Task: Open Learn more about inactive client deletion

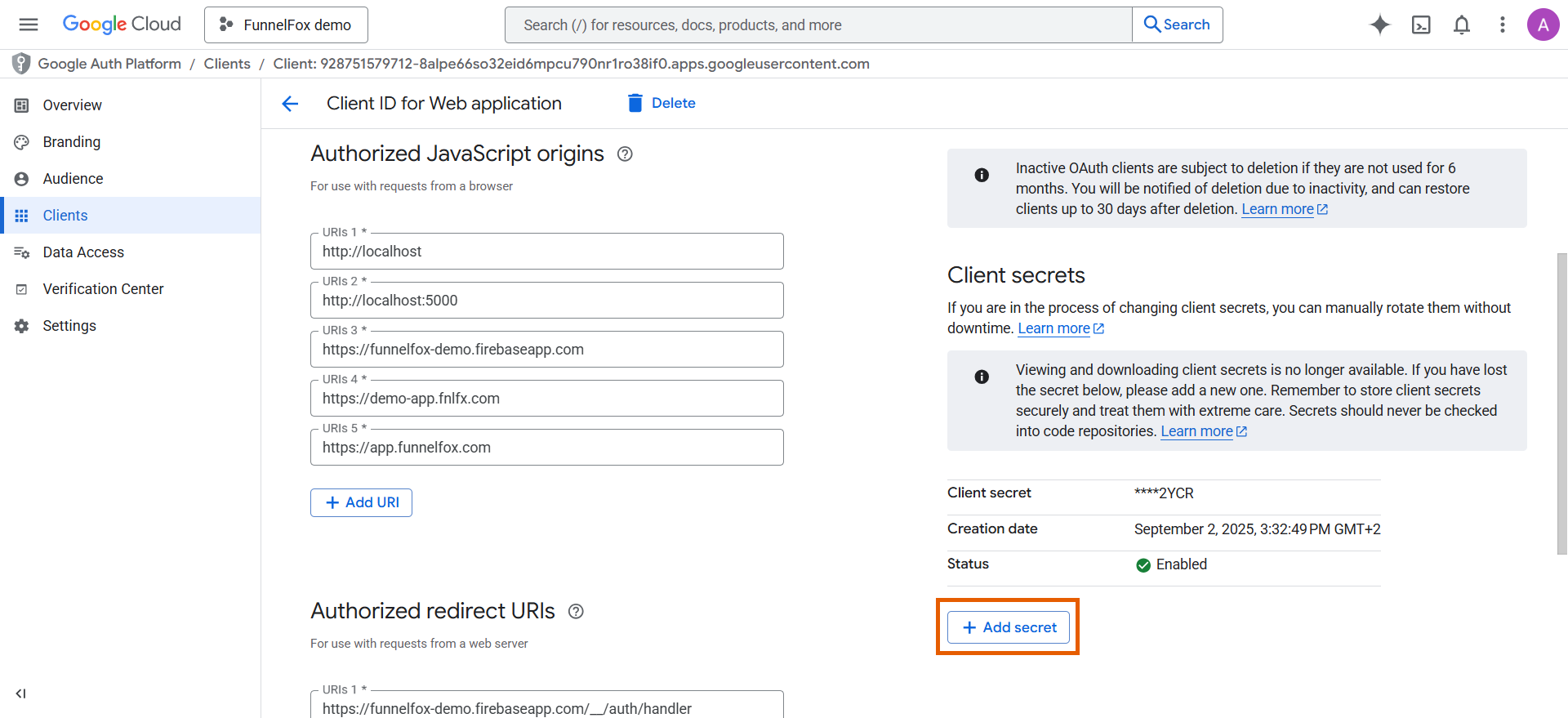Action: (x=1285, y=209)
